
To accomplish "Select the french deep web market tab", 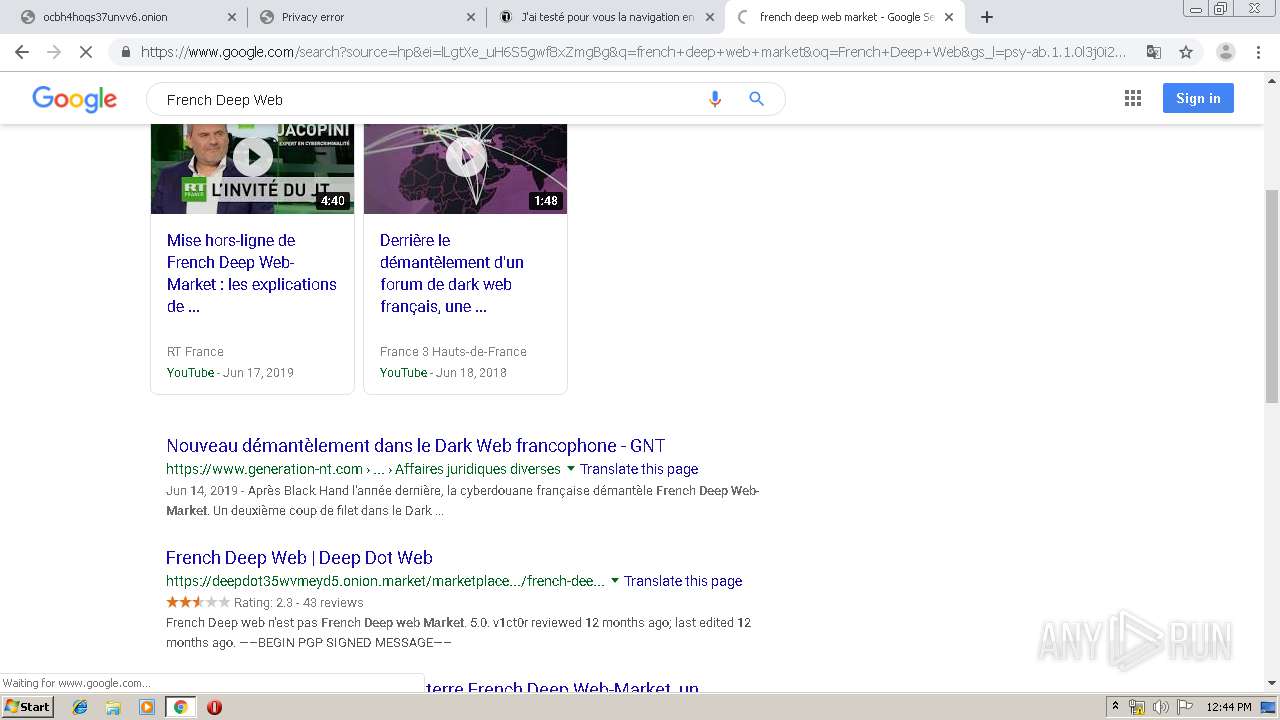I will pos(845,17).
